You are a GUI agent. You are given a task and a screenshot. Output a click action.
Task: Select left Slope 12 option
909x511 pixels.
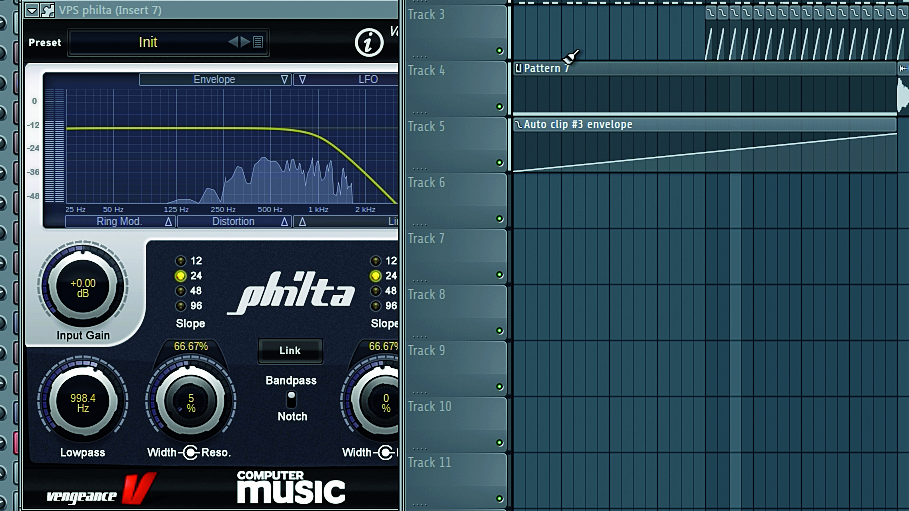[x=180, y=261]
